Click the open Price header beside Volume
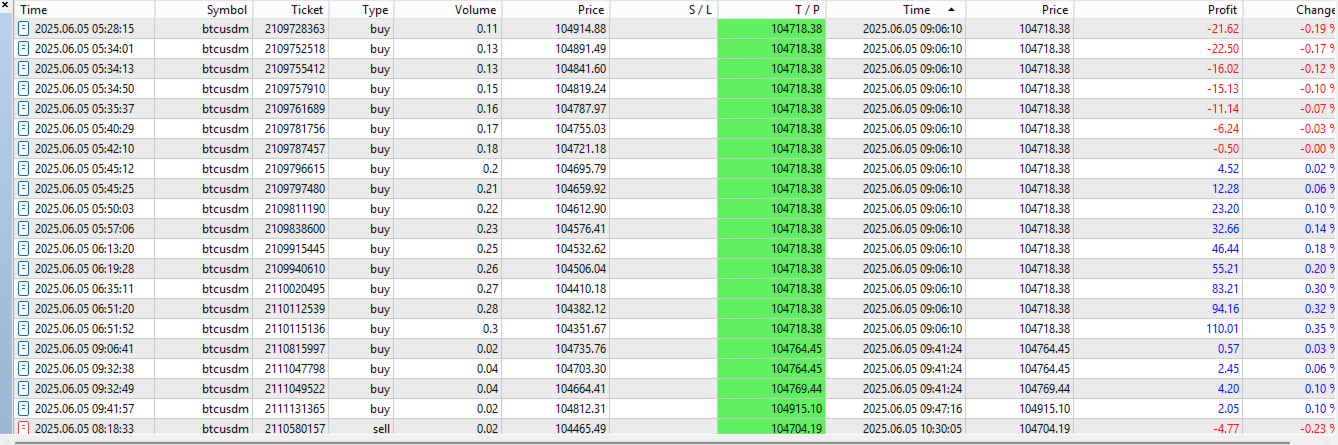The image size is (1338, 445). coord(558,9)
